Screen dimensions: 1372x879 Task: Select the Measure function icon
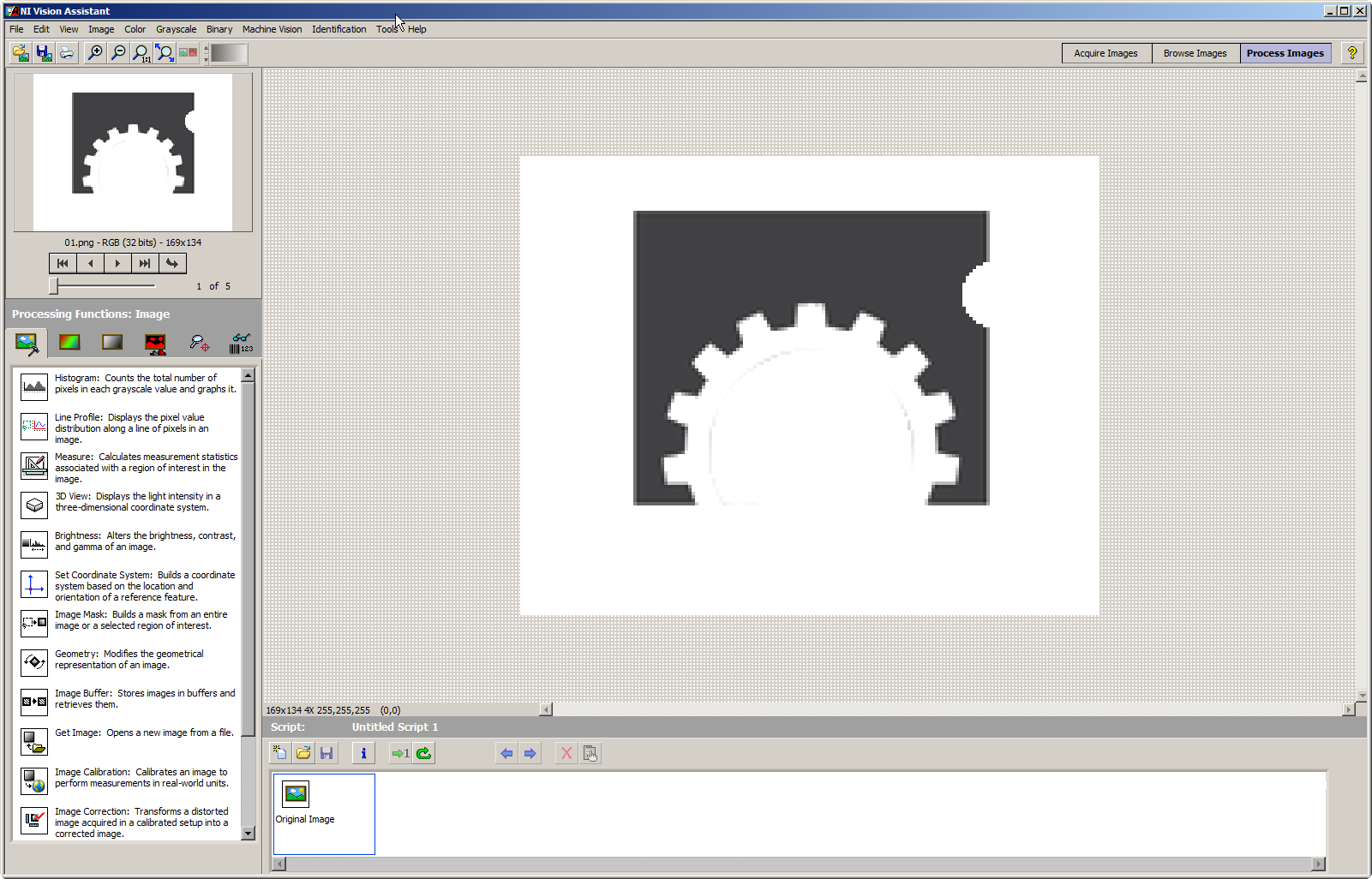pyautogui.click(x=34, y=466)
